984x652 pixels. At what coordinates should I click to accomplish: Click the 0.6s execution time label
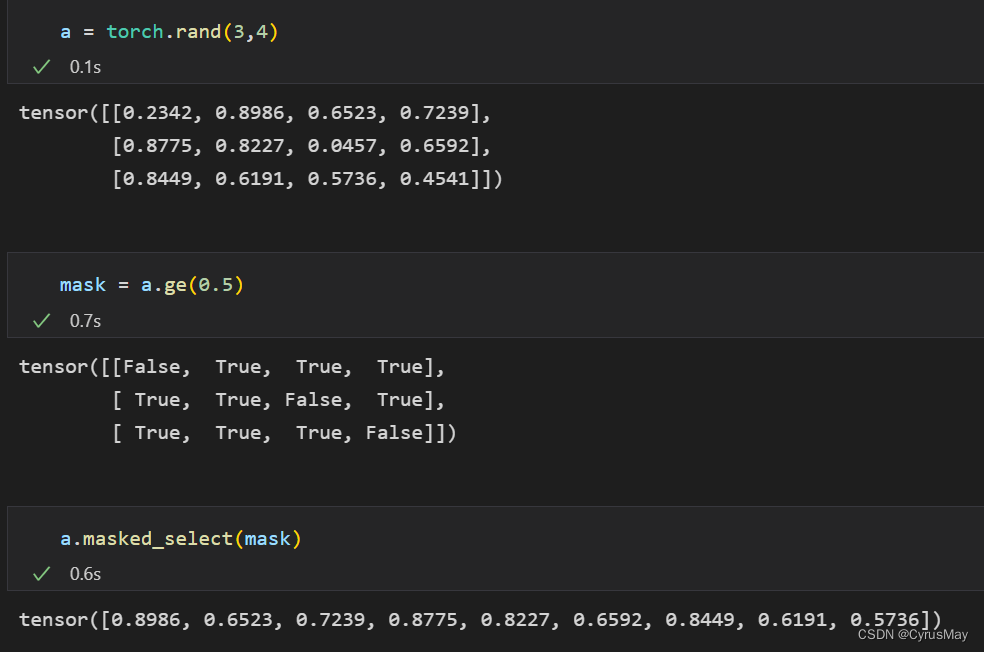coord(85,574)
